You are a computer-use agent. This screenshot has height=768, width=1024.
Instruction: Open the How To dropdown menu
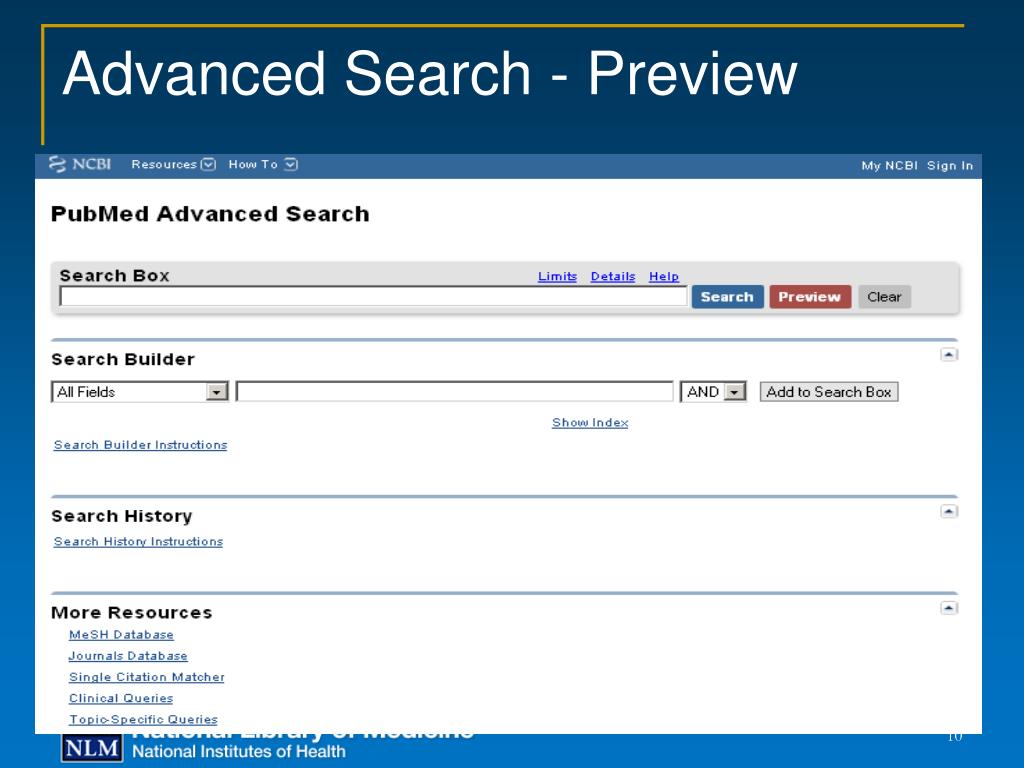click(263, 165)
